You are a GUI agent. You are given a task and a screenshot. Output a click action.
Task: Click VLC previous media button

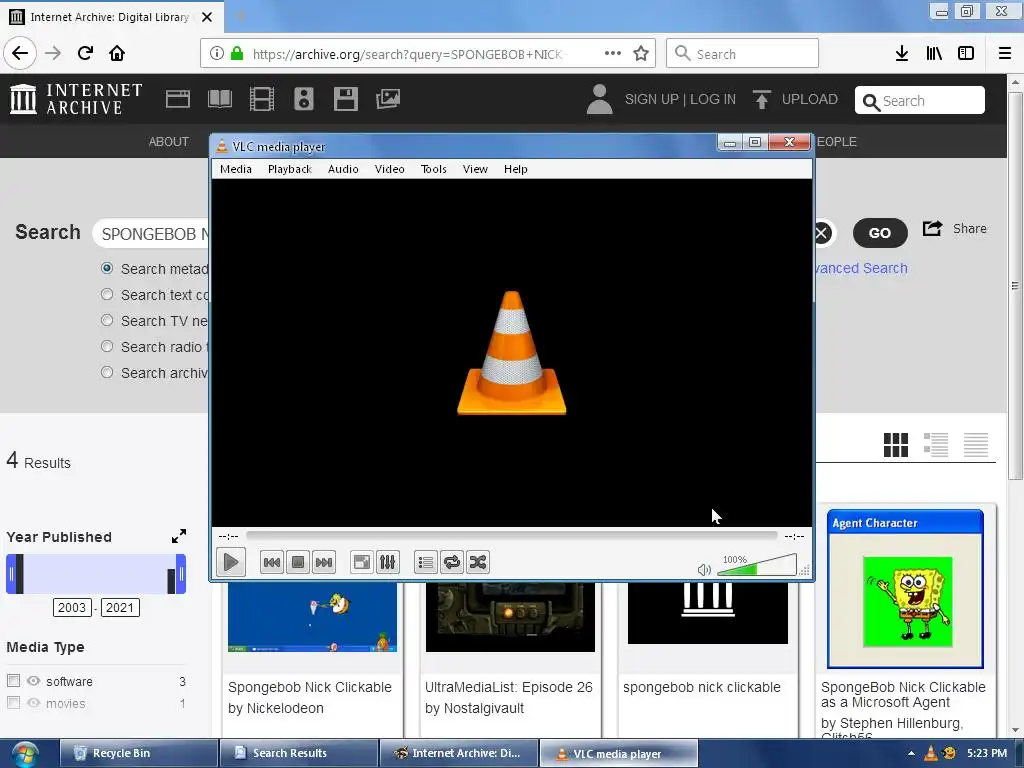272,562
